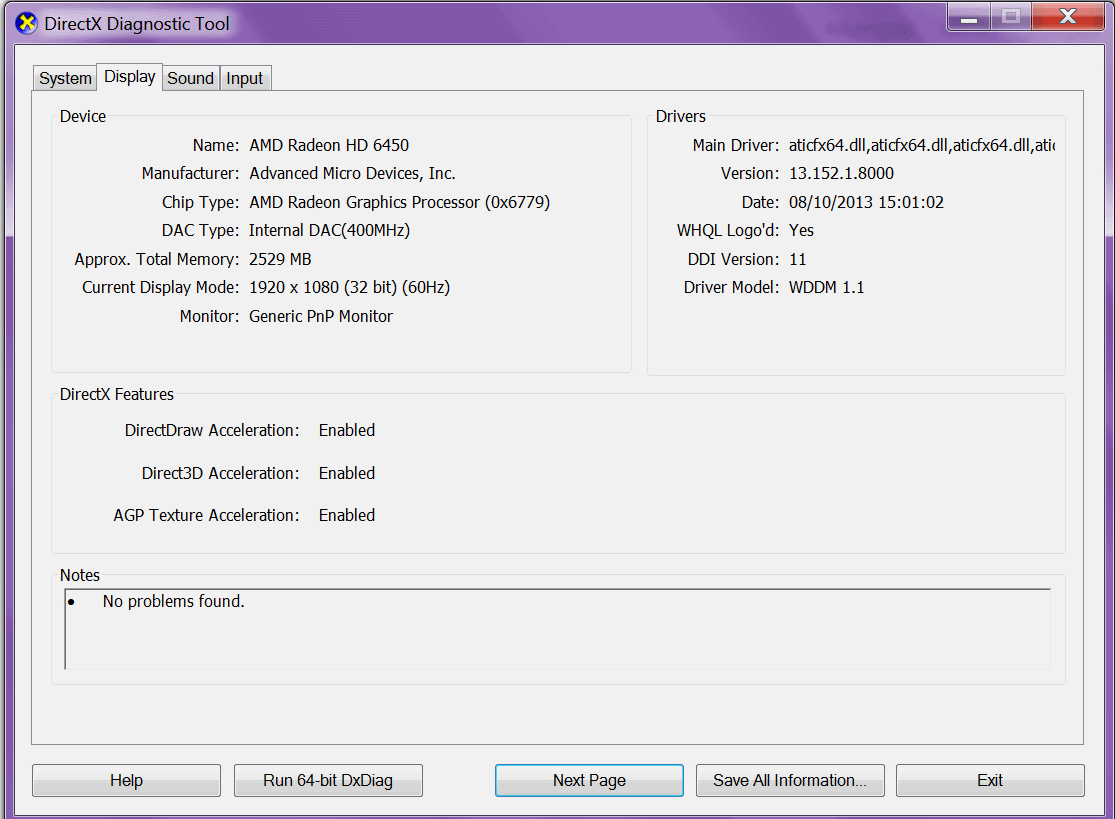
Task: Click the No problems found note
Action: (x=174, y=601)
